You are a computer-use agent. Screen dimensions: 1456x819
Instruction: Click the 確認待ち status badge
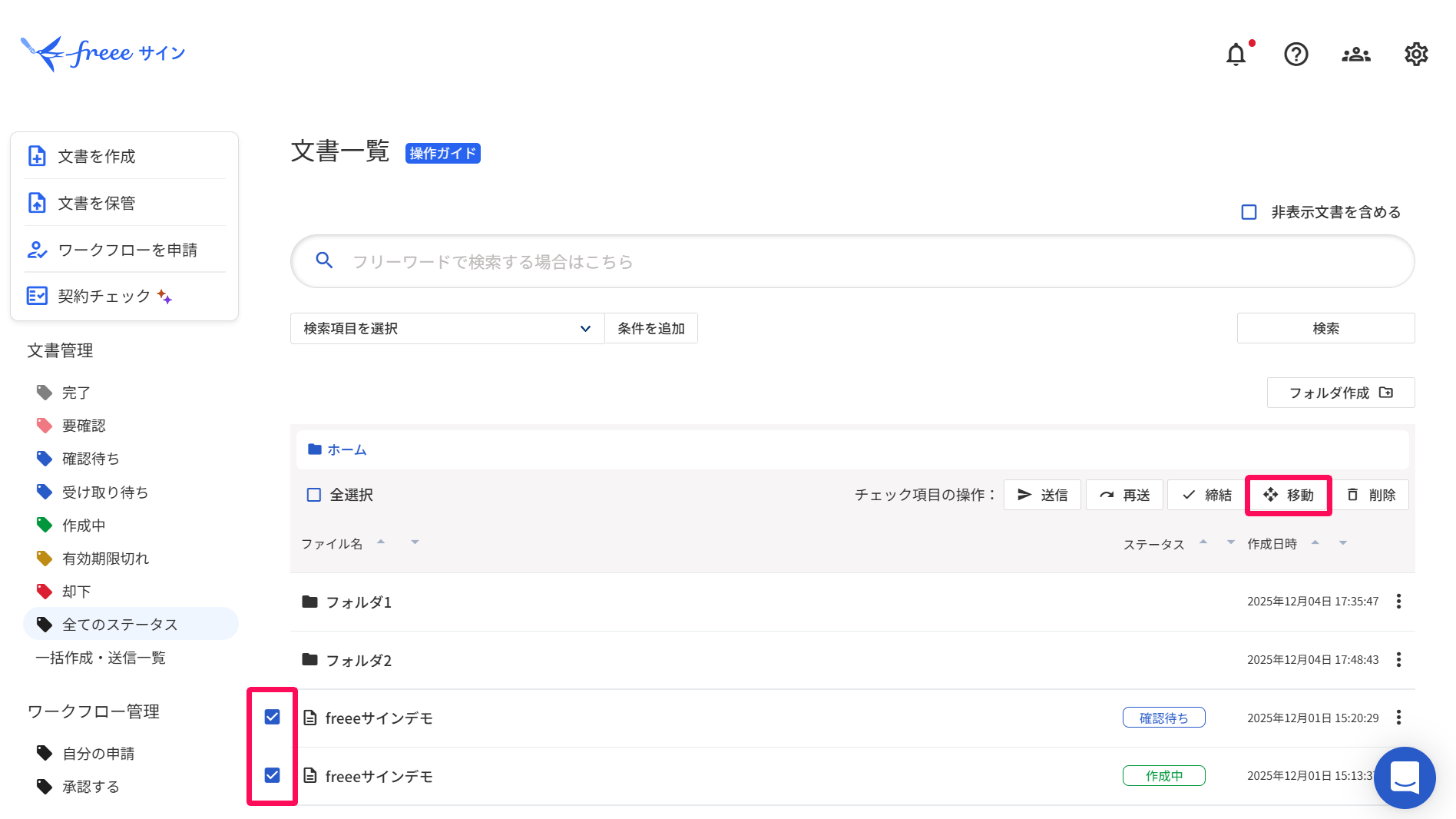pos(1164,718)
